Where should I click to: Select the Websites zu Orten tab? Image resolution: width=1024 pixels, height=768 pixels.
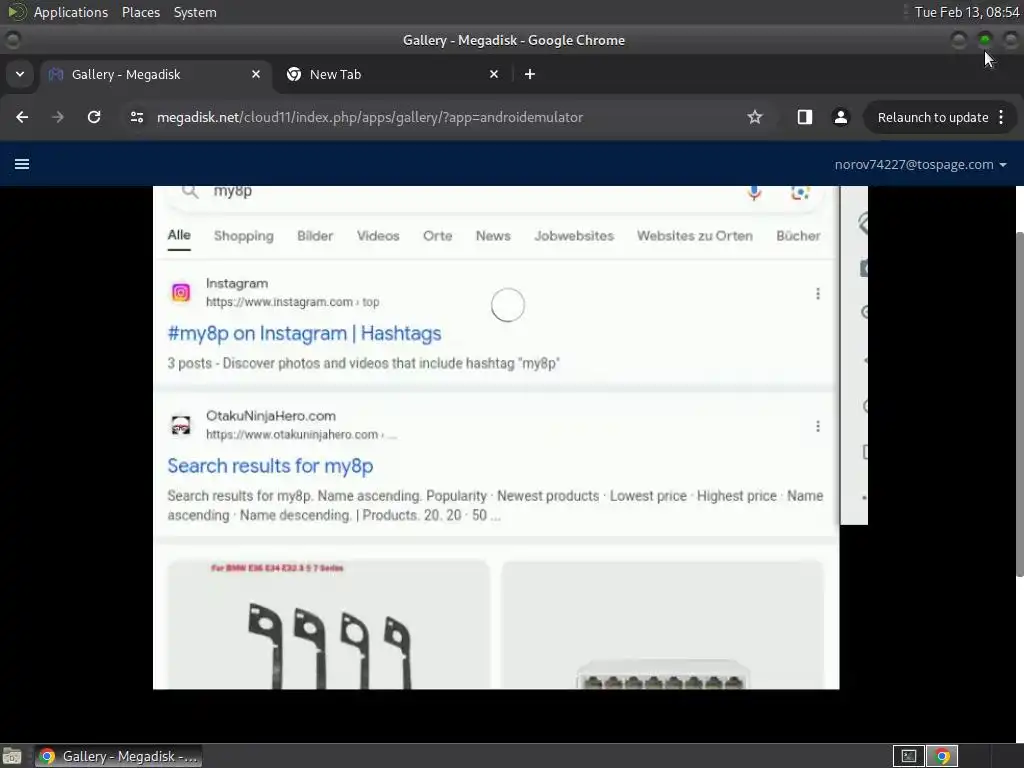pyautogui.click(x=695, y=236)
